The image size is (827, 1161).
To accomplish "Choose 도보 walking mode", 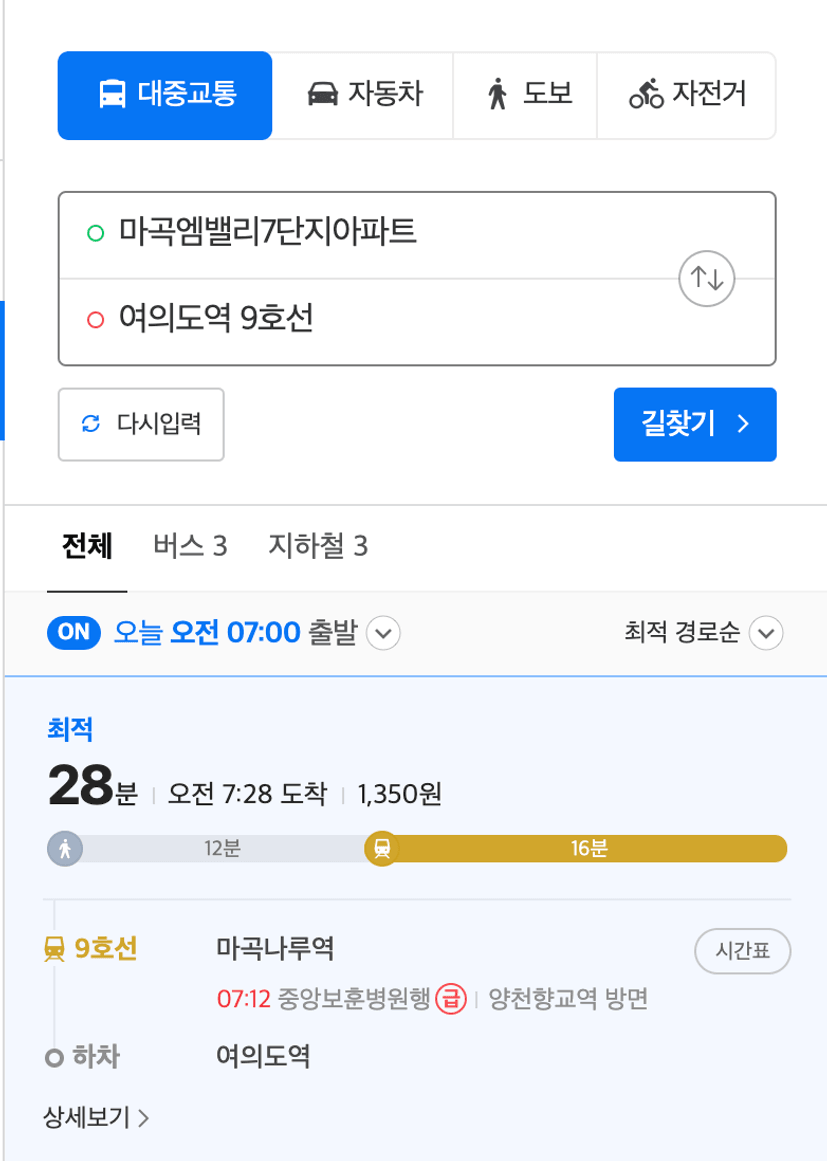I will 525,96.
